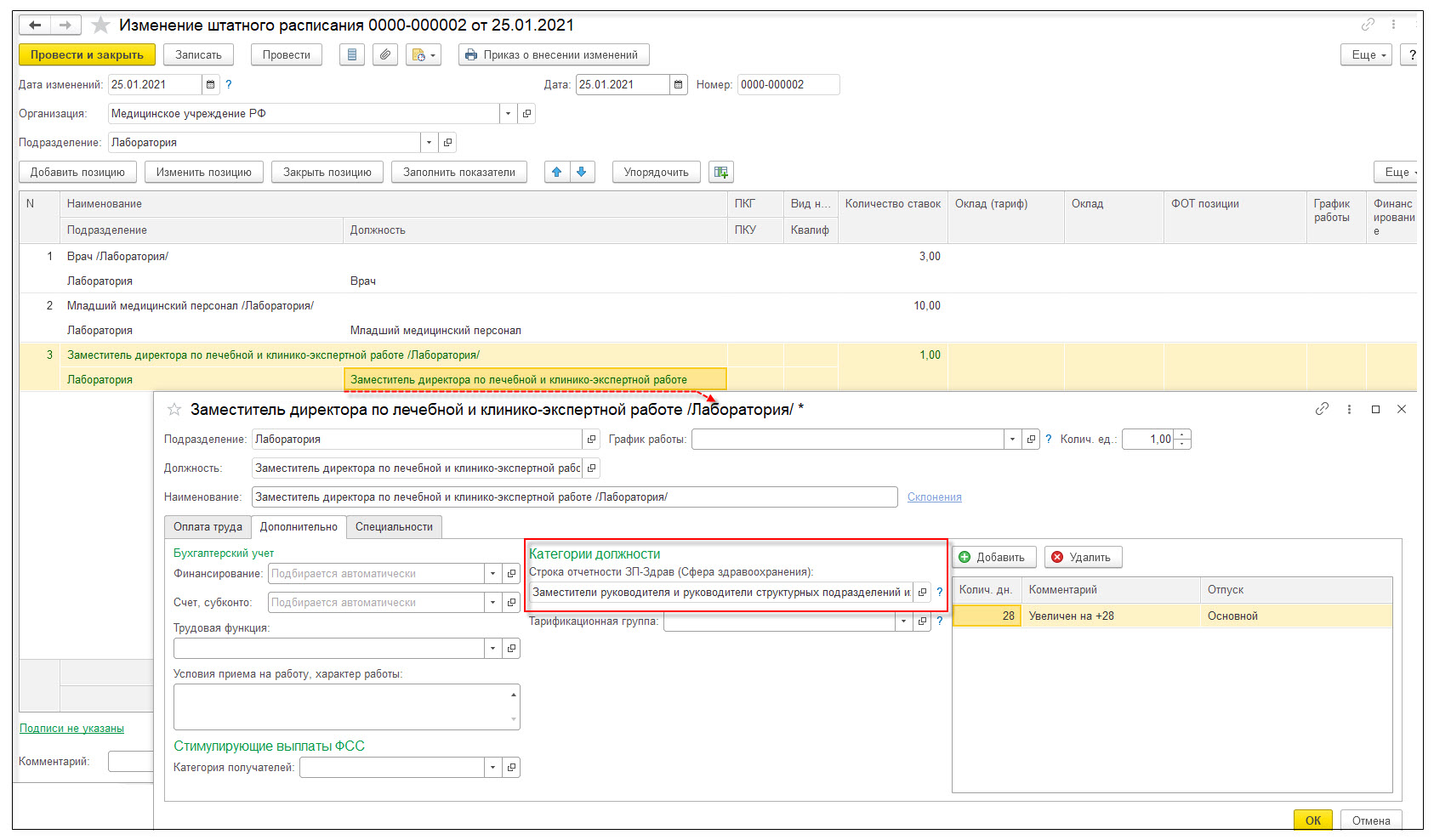Expand the График работы dropdown
Viewport: 1434px width, 840px height.
click(1012, 439)
